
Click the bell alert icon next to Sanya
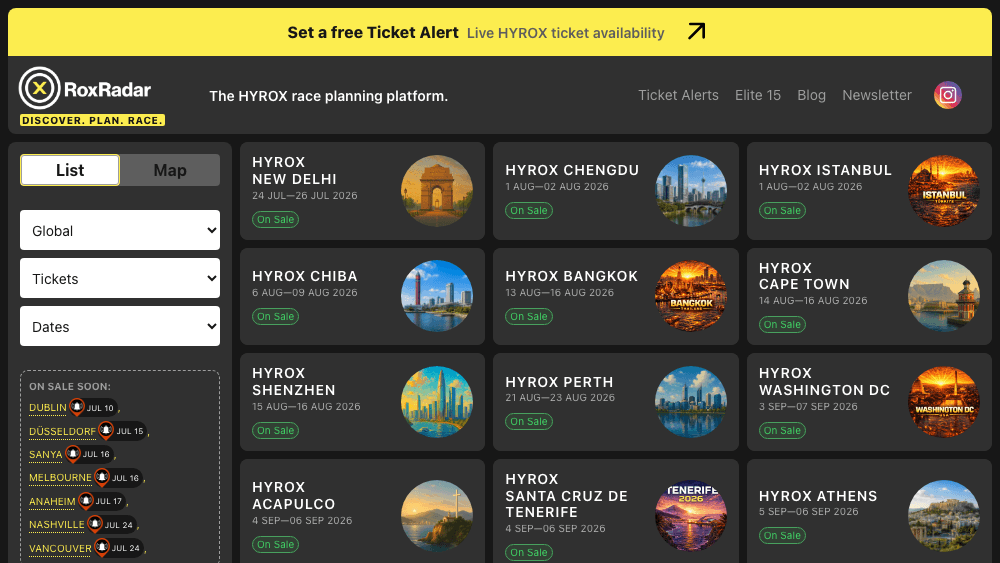pos(73,453)
